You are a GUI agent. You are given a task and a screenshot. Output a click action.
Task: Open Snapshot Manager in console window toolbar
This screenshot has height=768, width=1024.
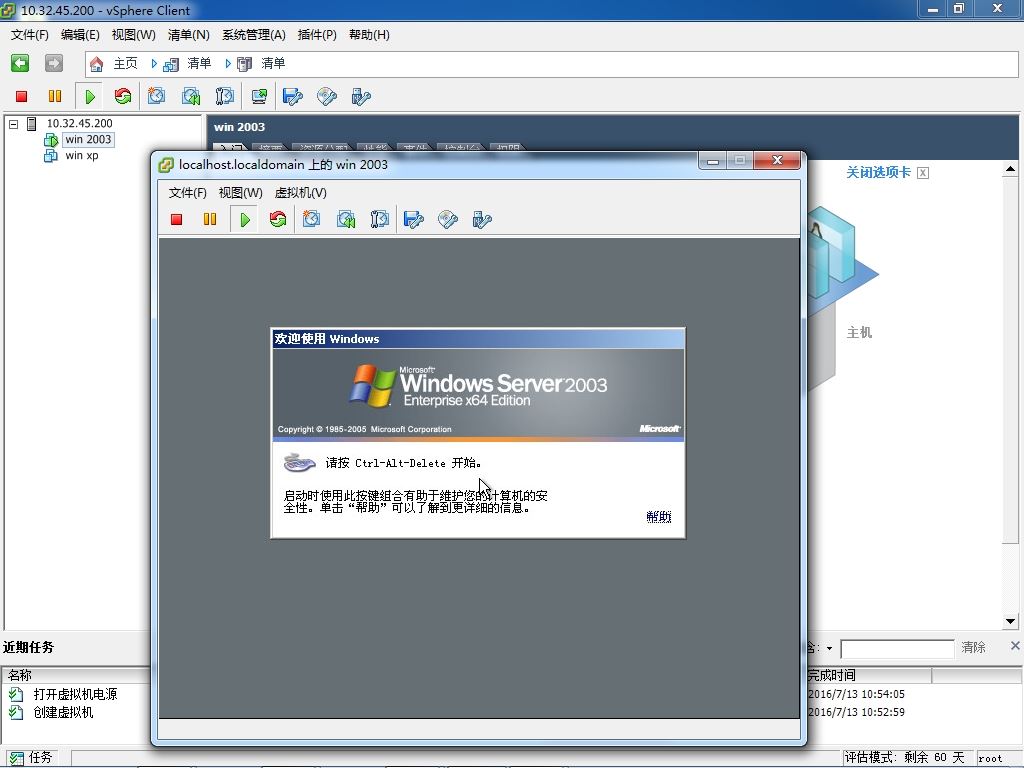(379, 219)
